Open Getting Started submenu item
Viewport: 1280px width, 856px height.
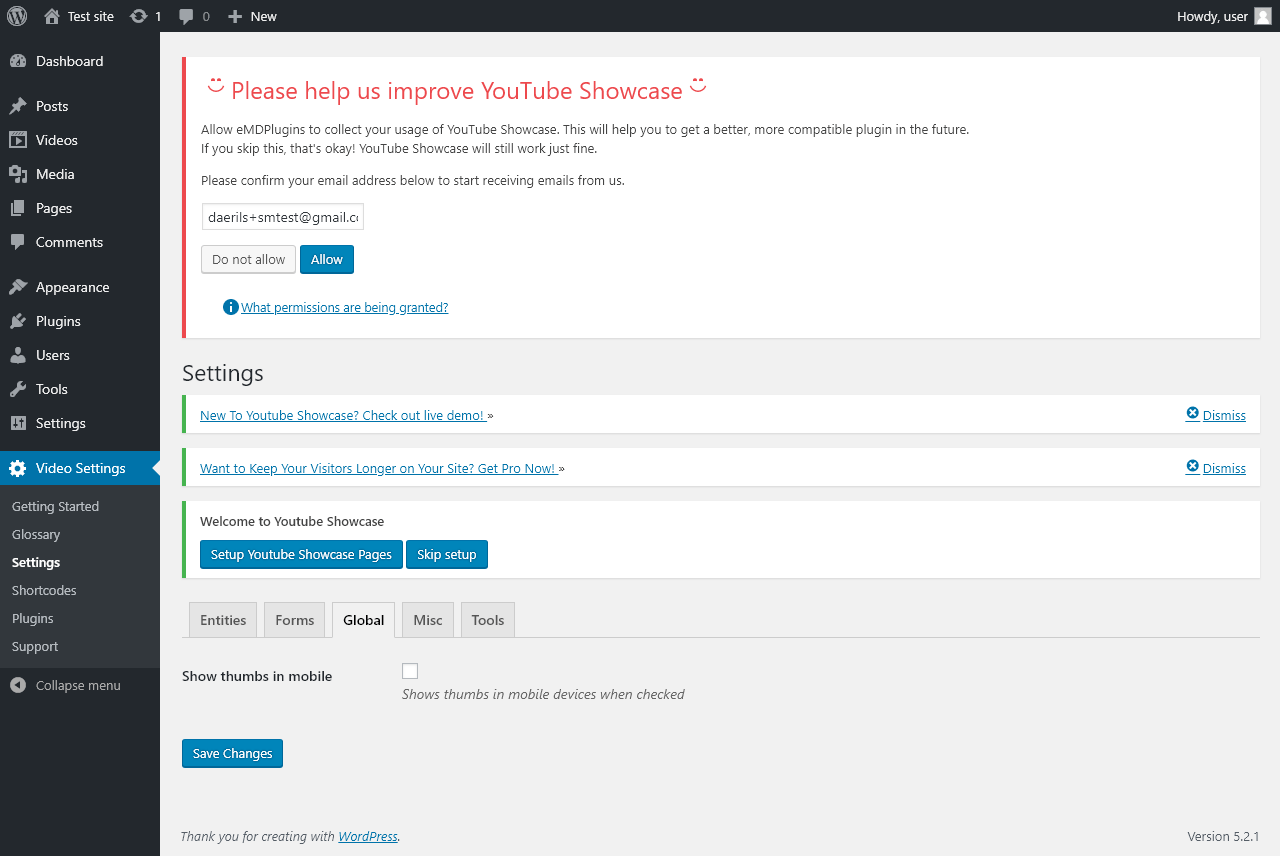point(55,506)
